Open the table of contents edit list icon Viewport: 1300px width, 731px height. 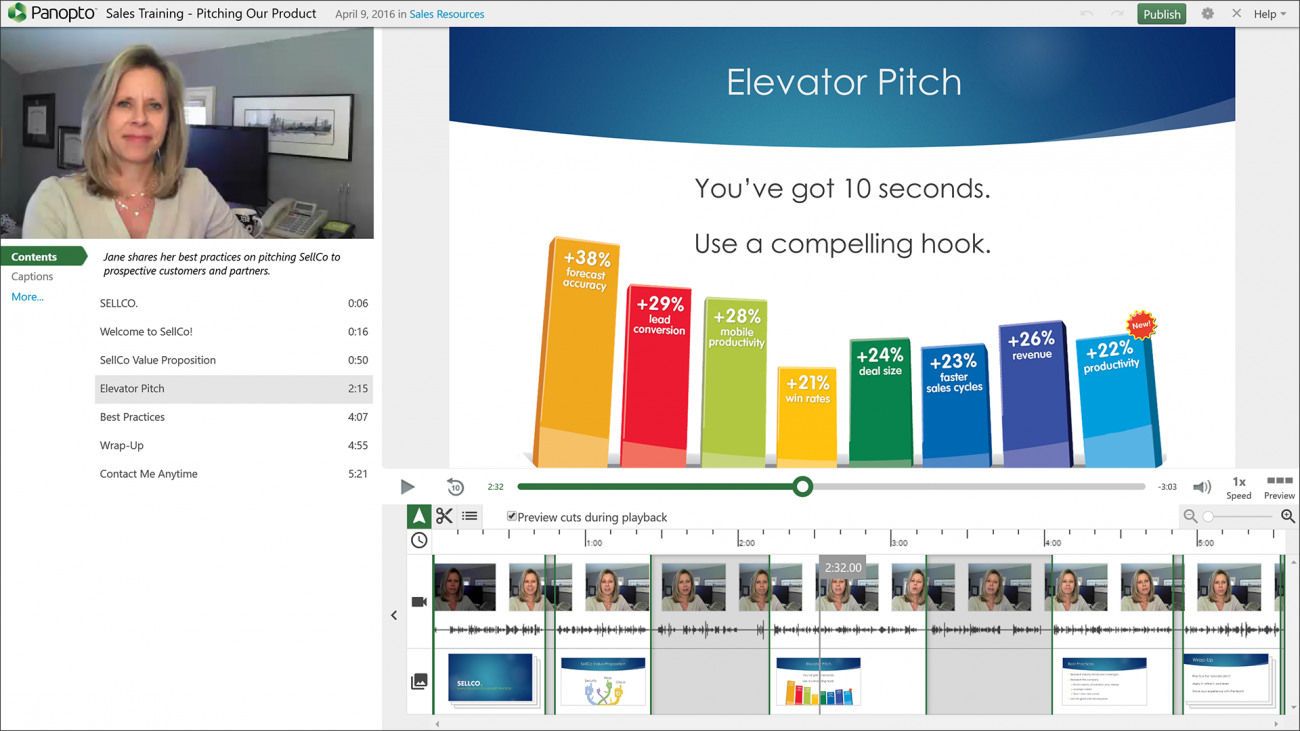[469, 516]
